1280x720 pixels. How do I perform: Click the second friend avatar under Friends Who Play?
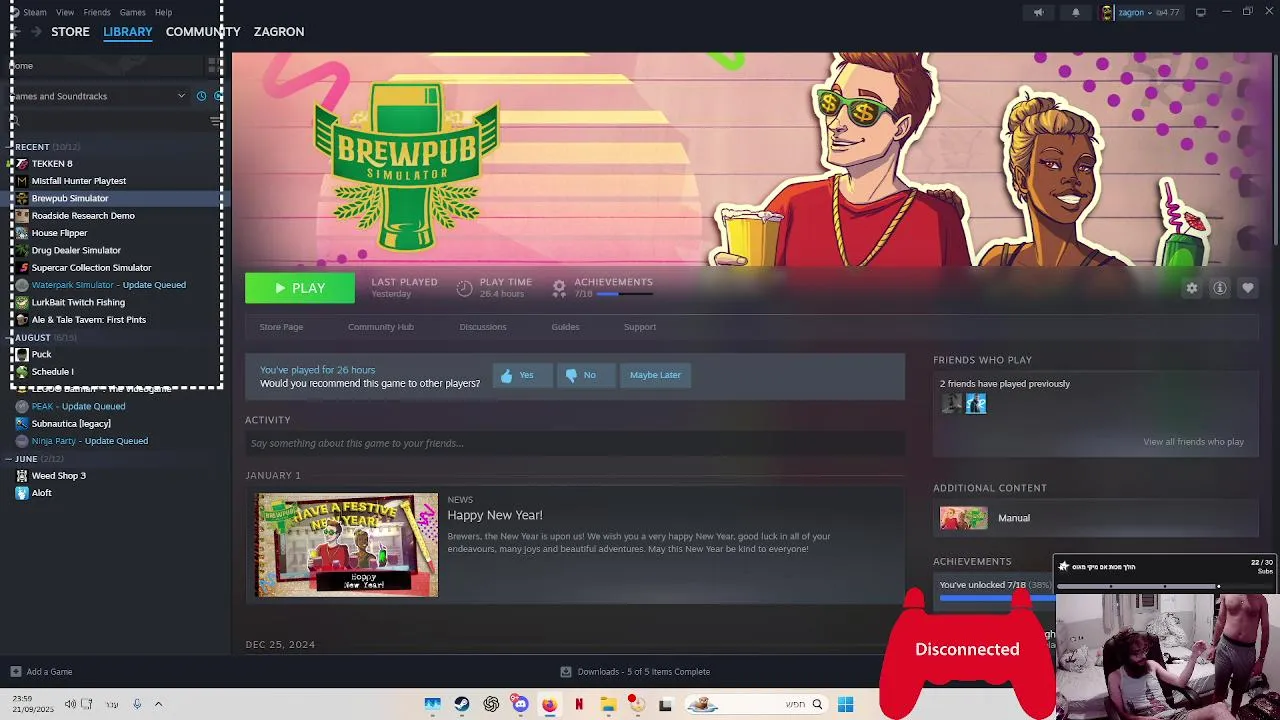tap(976, 403)
